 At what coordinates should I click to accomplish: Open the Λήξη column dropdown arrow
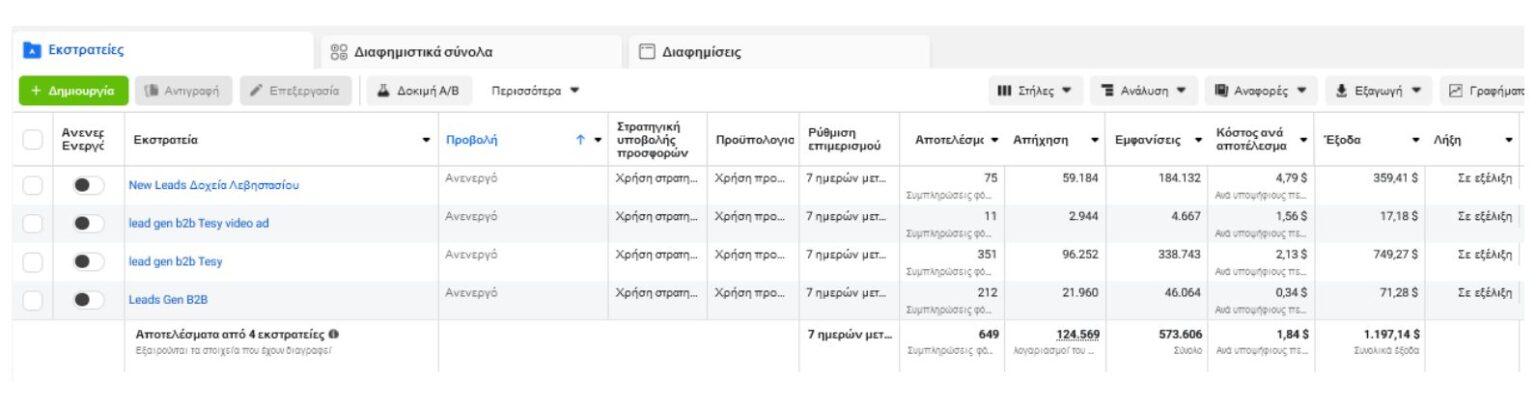coord(1509,141)
